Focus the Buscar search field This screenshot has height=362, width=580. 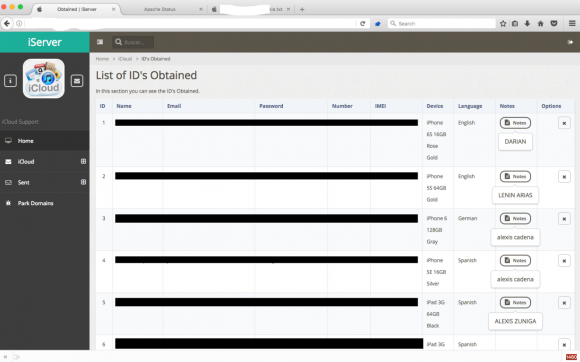(x=133, y=42)
